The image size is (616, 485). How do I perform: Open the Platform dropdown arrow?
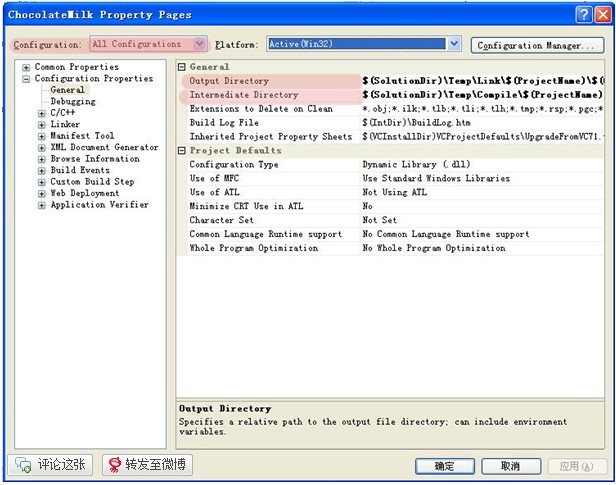coord(454,44)
